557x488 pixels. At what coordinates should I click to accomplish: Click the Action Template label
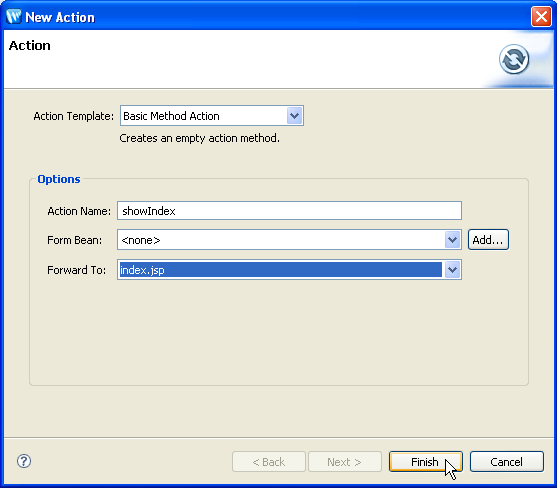tap(74, 116)
